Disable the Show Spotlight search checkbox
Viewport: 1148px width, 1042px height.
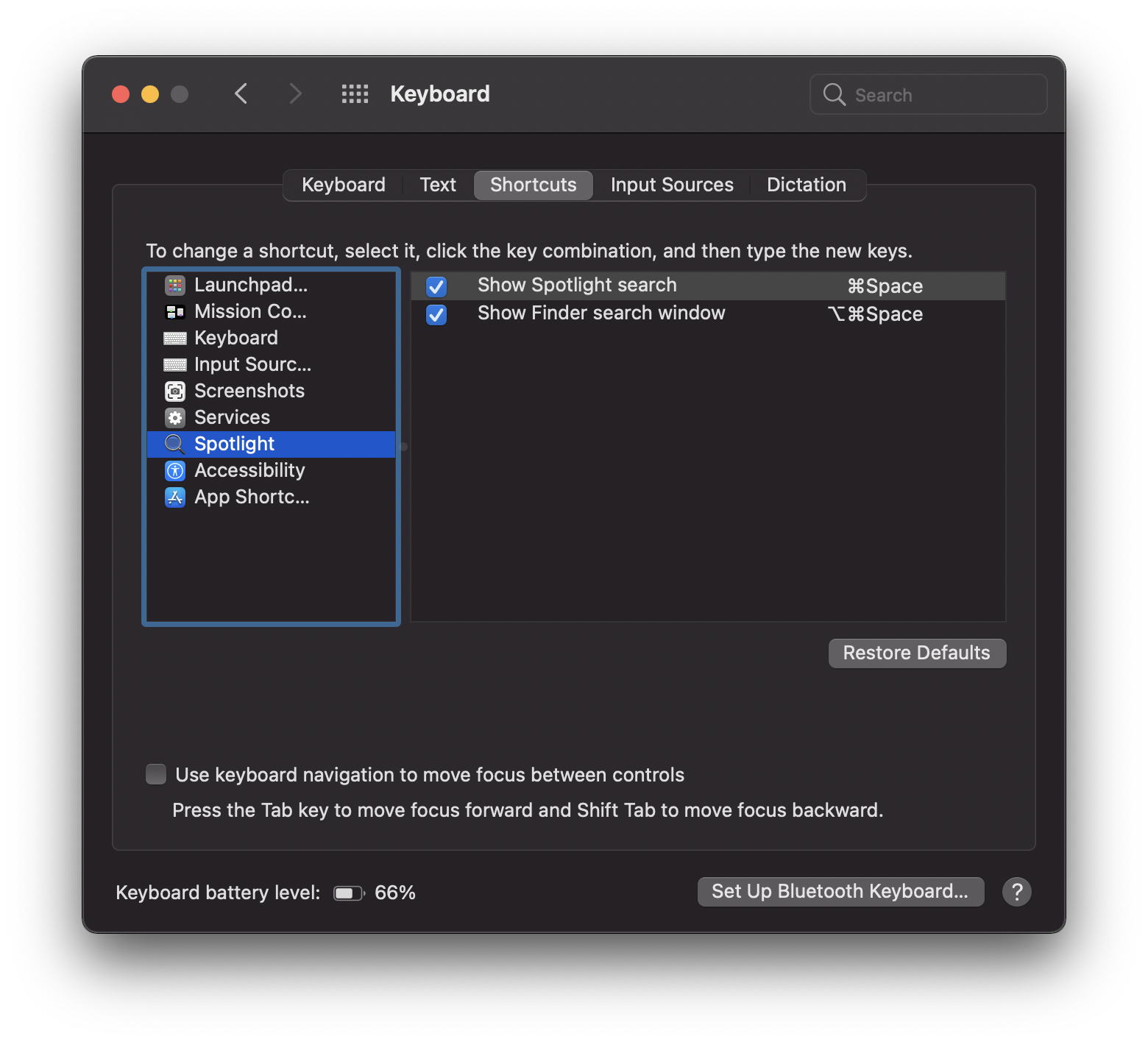pos(436,286)
